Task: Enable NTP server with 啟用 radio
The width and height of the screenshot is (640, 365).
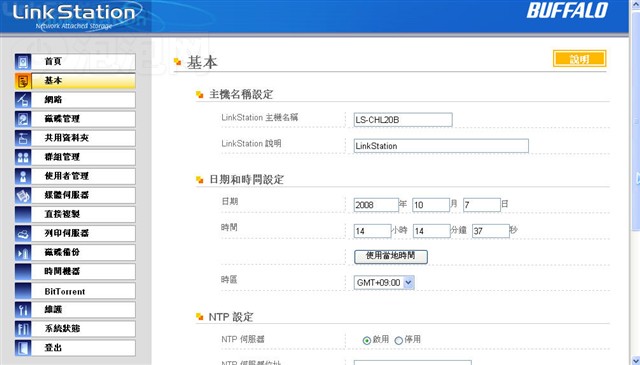Action: pos(367,340)
